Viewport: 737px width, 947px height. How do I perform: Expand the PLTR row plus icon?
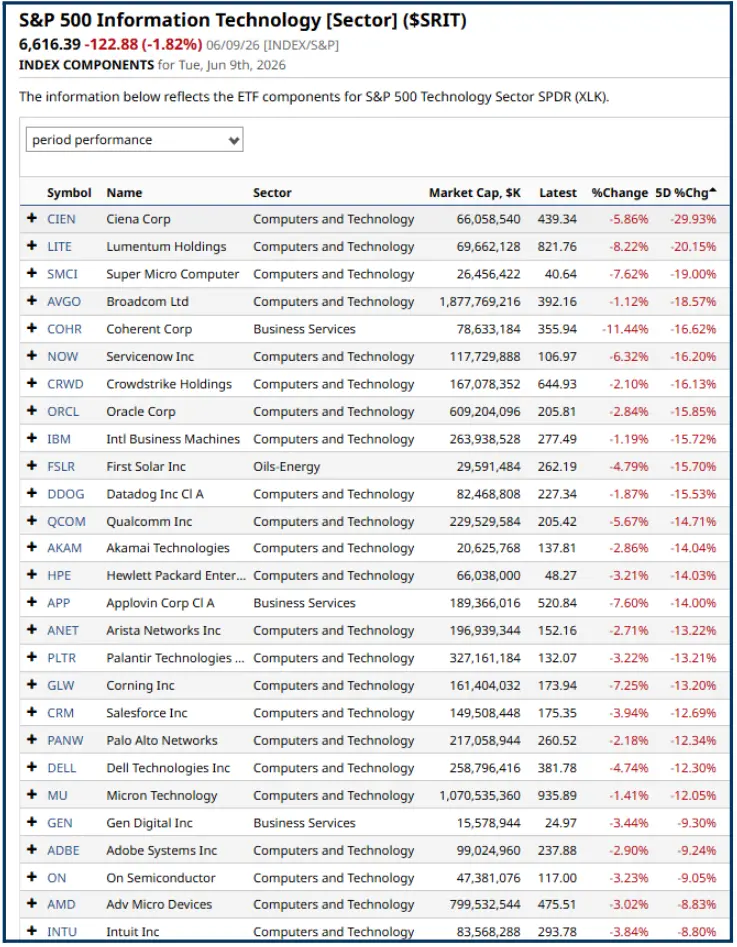[x=32, y=656]
